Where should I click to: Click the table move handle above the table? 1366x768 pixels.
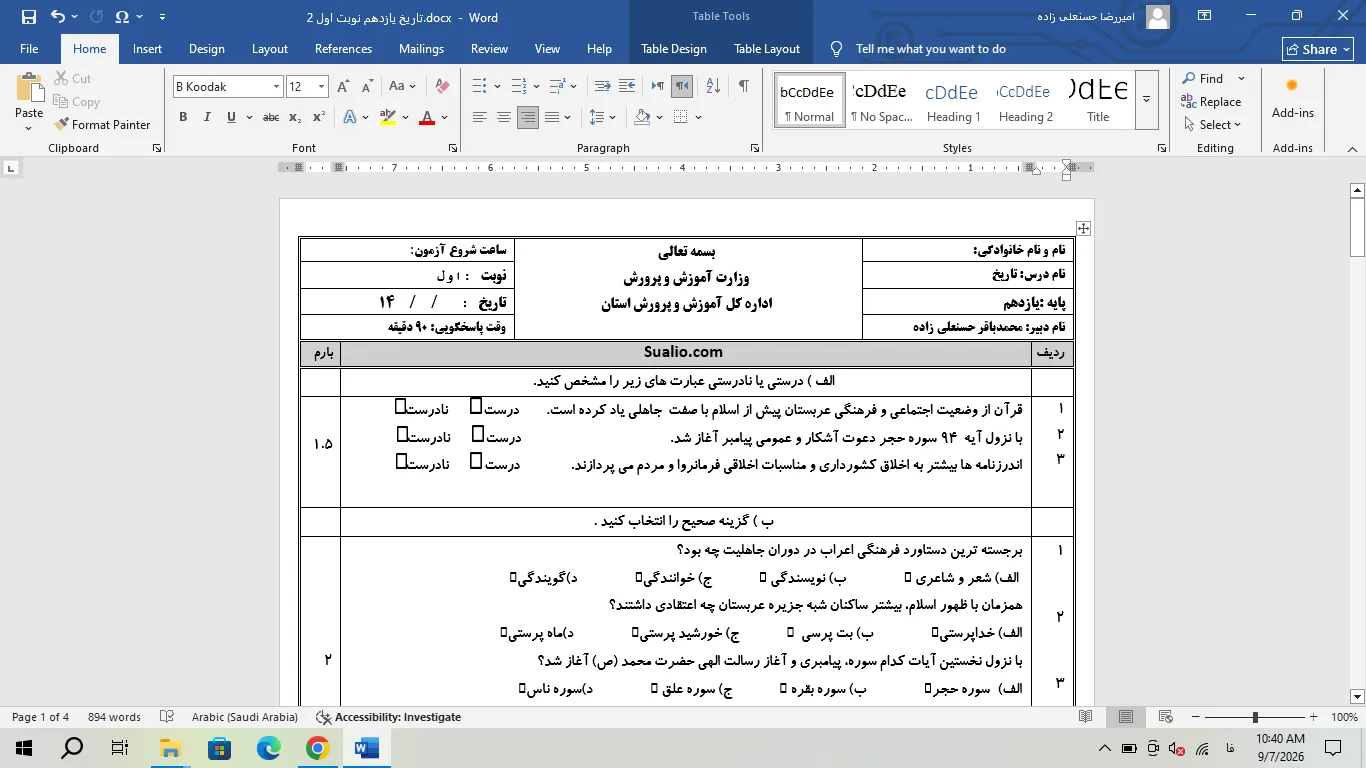pyautogui.click(x=1083, y=228)
